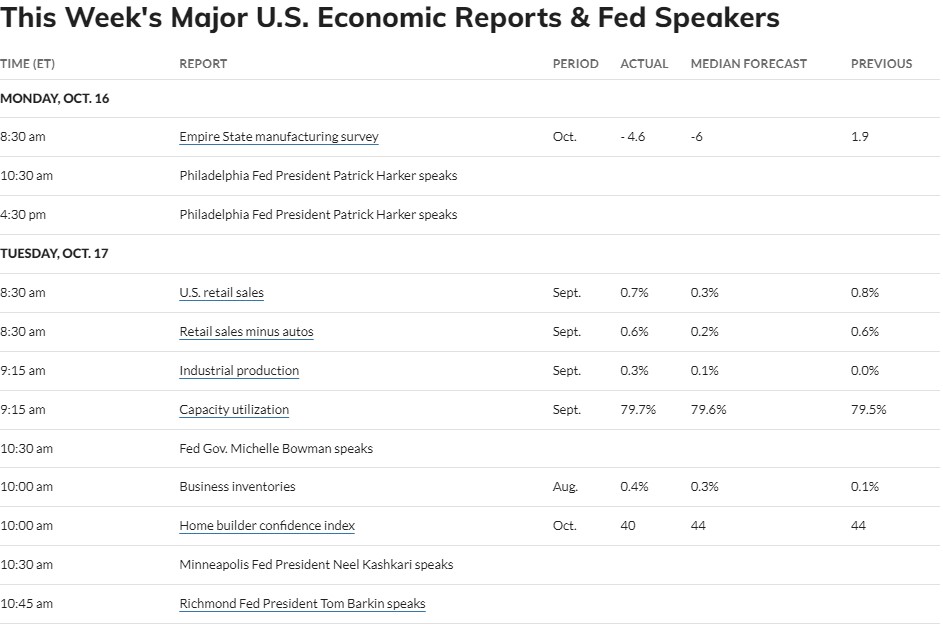Click the Fed Gov. Michelle Bowman speaks entry
Screen dimensions: 943x629
click(276, 449)
